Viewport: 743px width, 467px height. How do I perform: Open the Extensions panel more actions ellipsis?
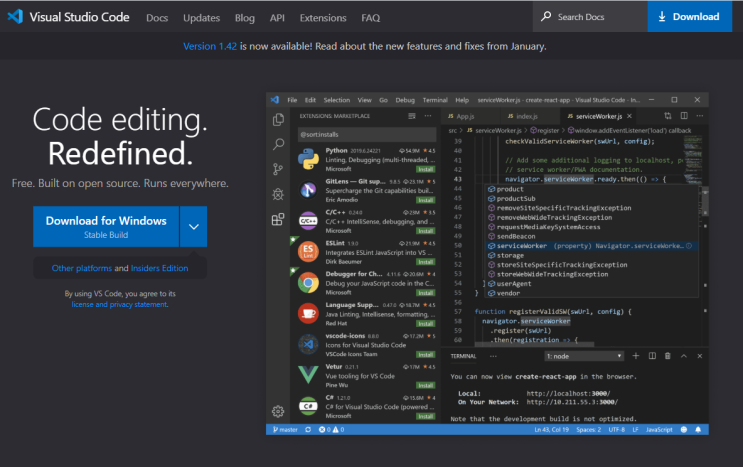click(428, 116)
